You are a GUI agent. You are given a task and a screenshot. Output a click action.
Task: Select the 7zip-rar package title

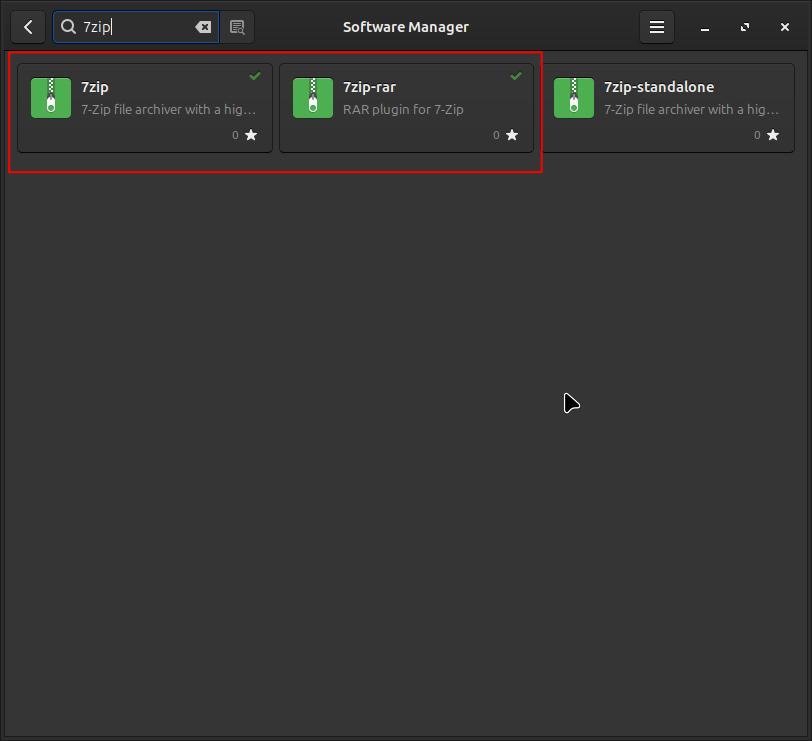point(369,87)
